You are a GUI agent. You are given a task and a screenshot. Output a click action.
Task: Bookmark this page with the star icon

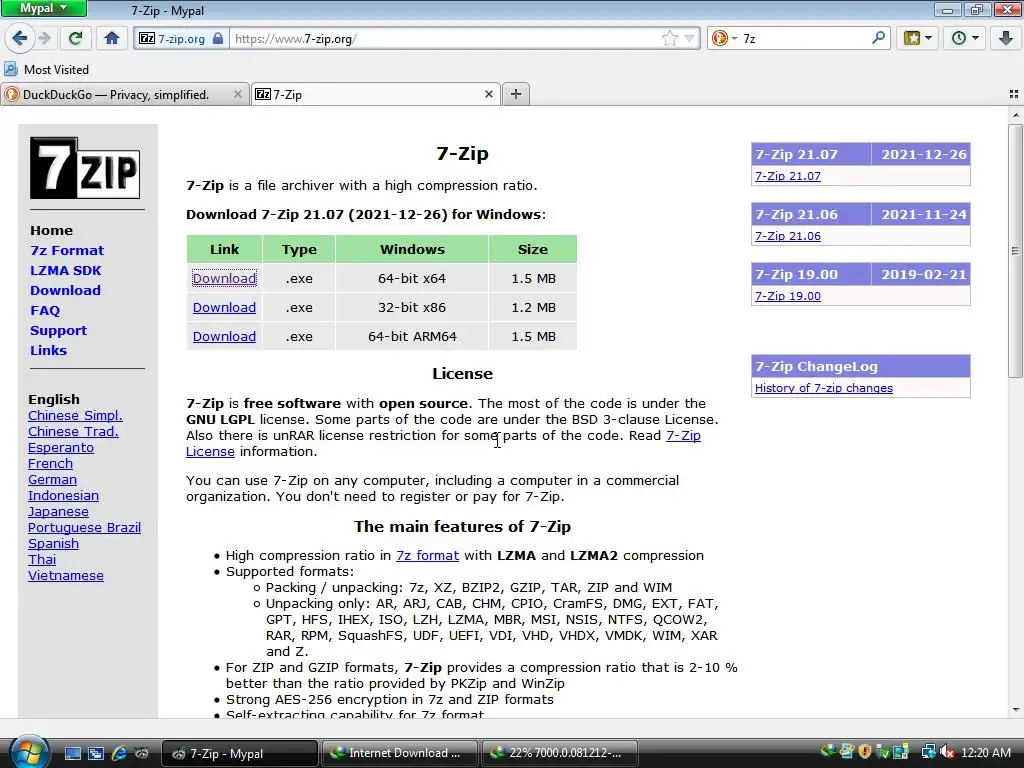tap(669, 39)
